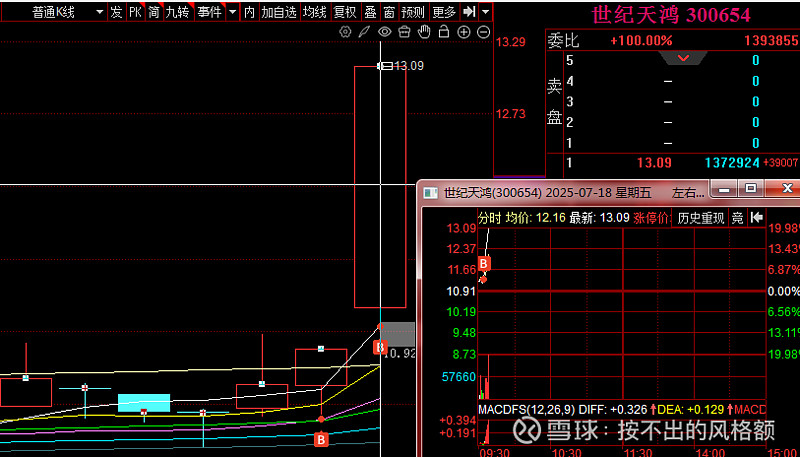This screenshot has width=800, height=457.
Task: Click the collapse-right arrow icon in toolbar
Action: pos(468,12)
